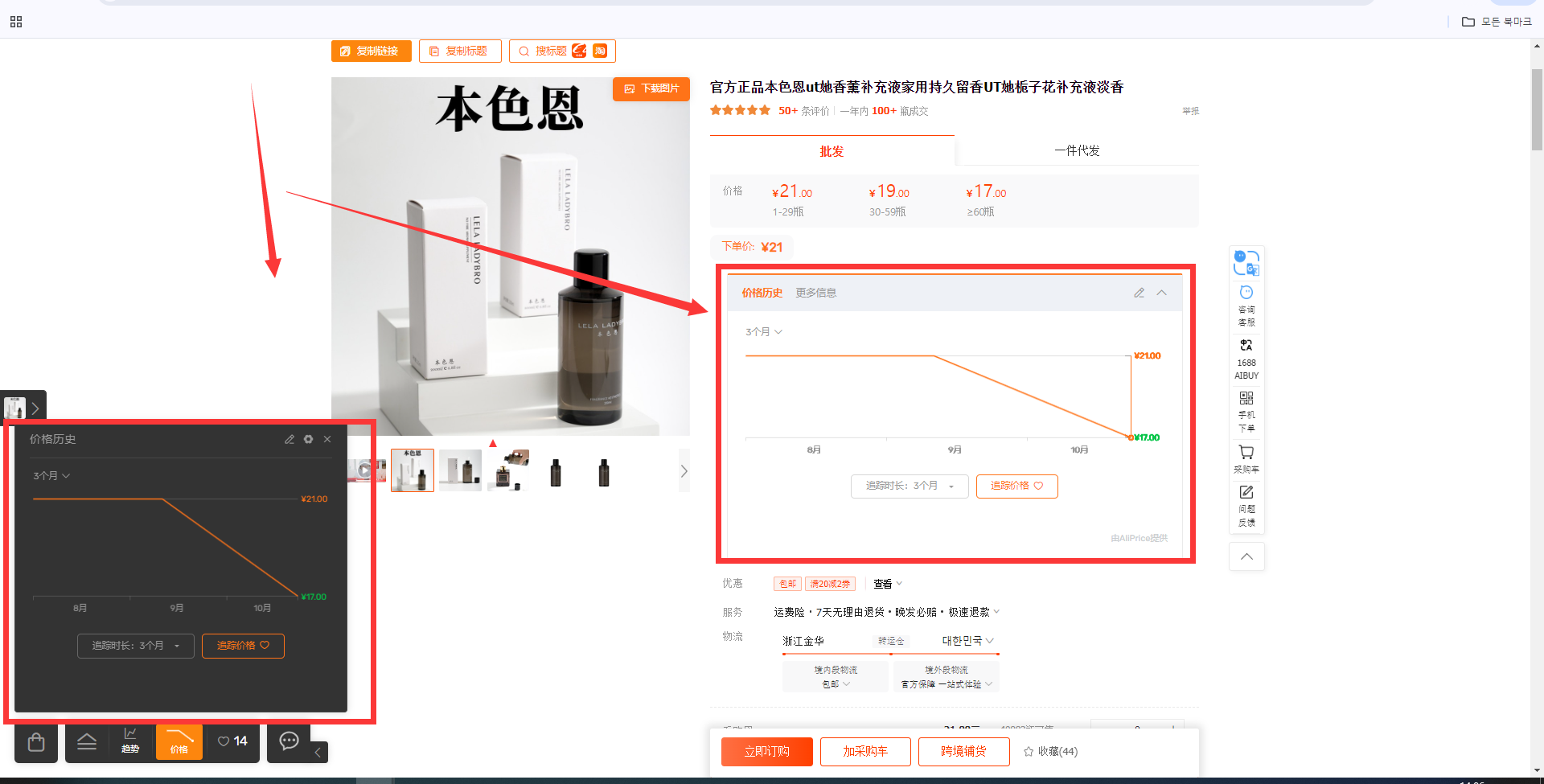Select the 更多信息 tab in white panel
1544x784 pixels.
[815, 293]
